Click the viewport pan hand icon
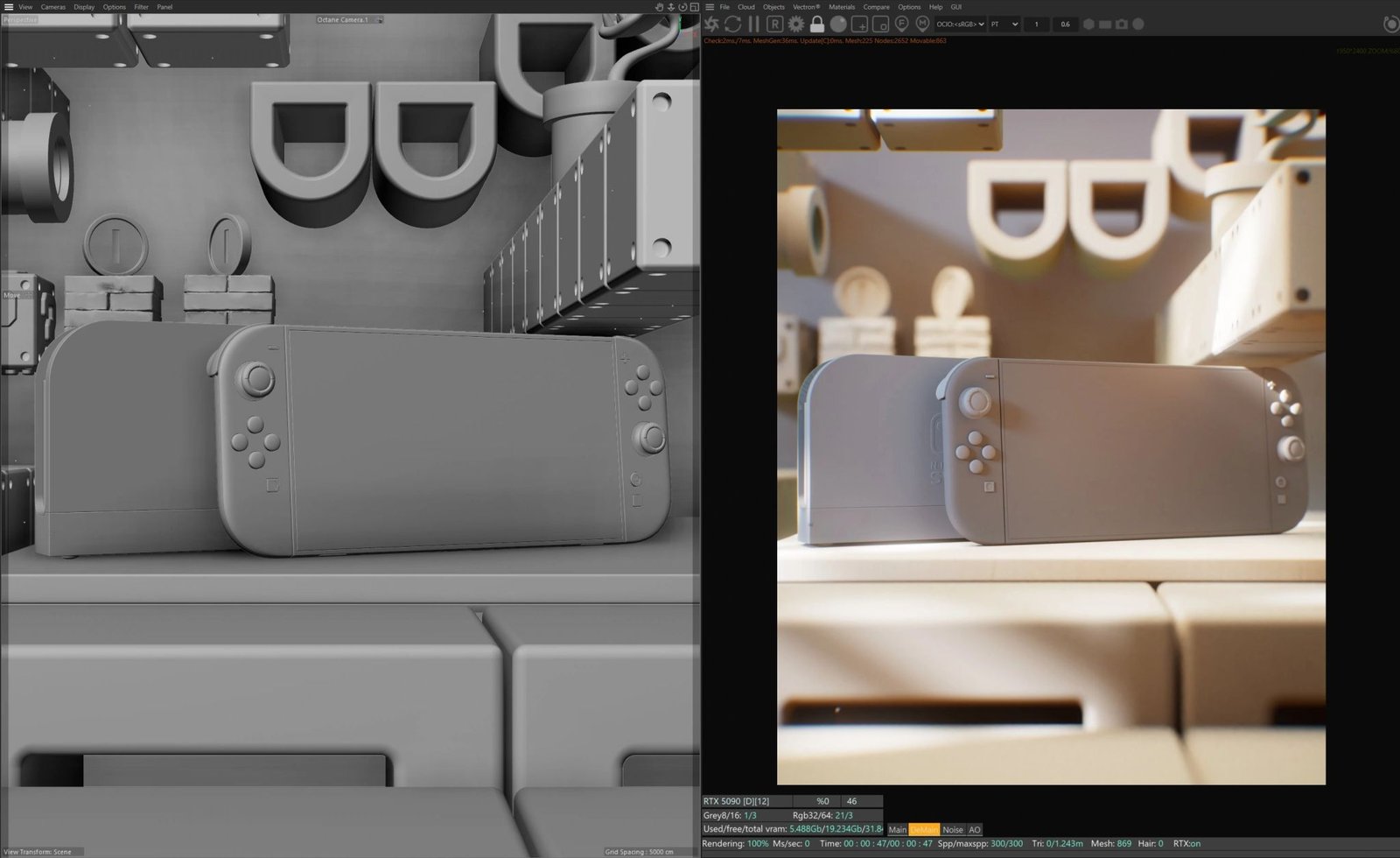Image resolution: width=1400 pixels, height=858 pixels. tap(660, 7)
